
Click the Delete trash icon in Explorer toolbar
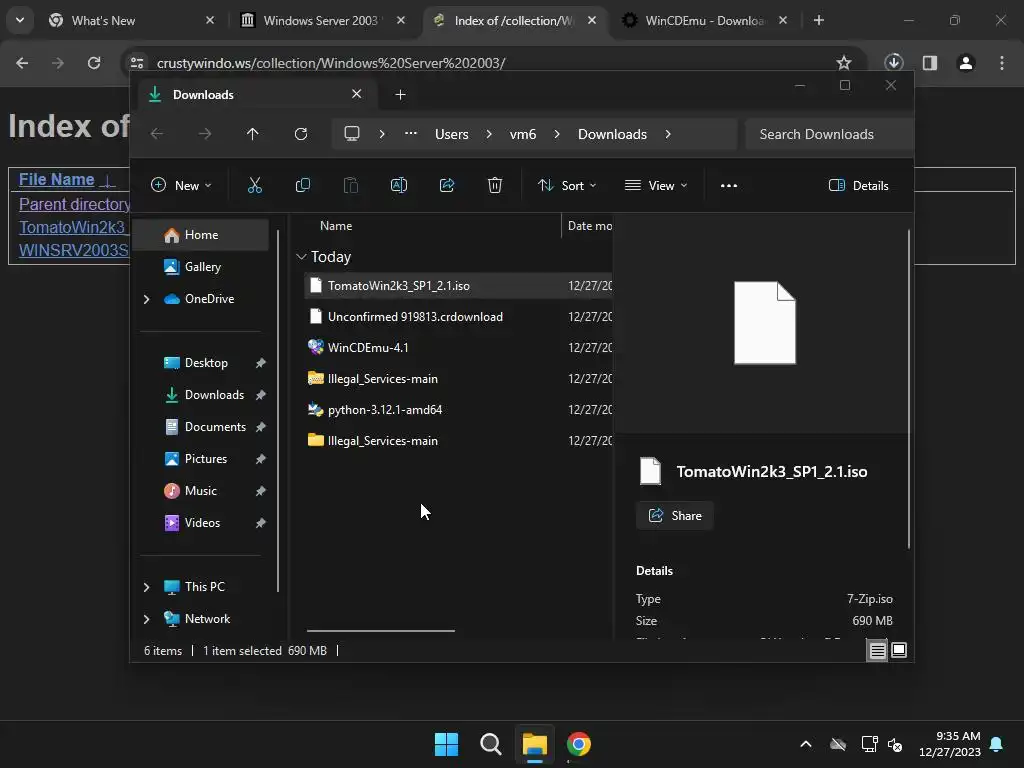[x=495, y=185]
